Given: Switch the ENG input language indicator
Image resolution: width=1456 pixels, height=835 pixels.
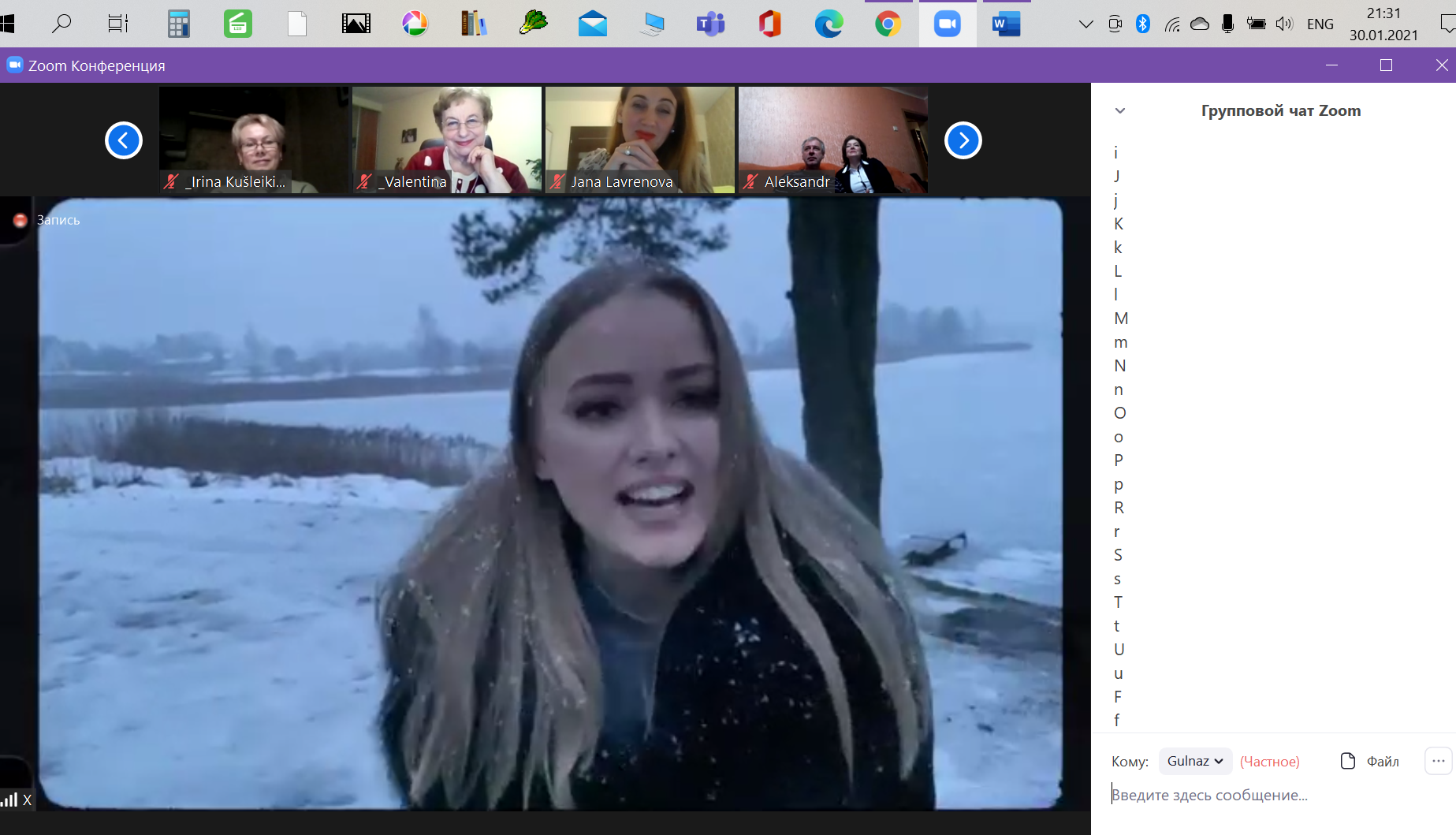Looking at the screenshot, I should tap(1320, 24).
